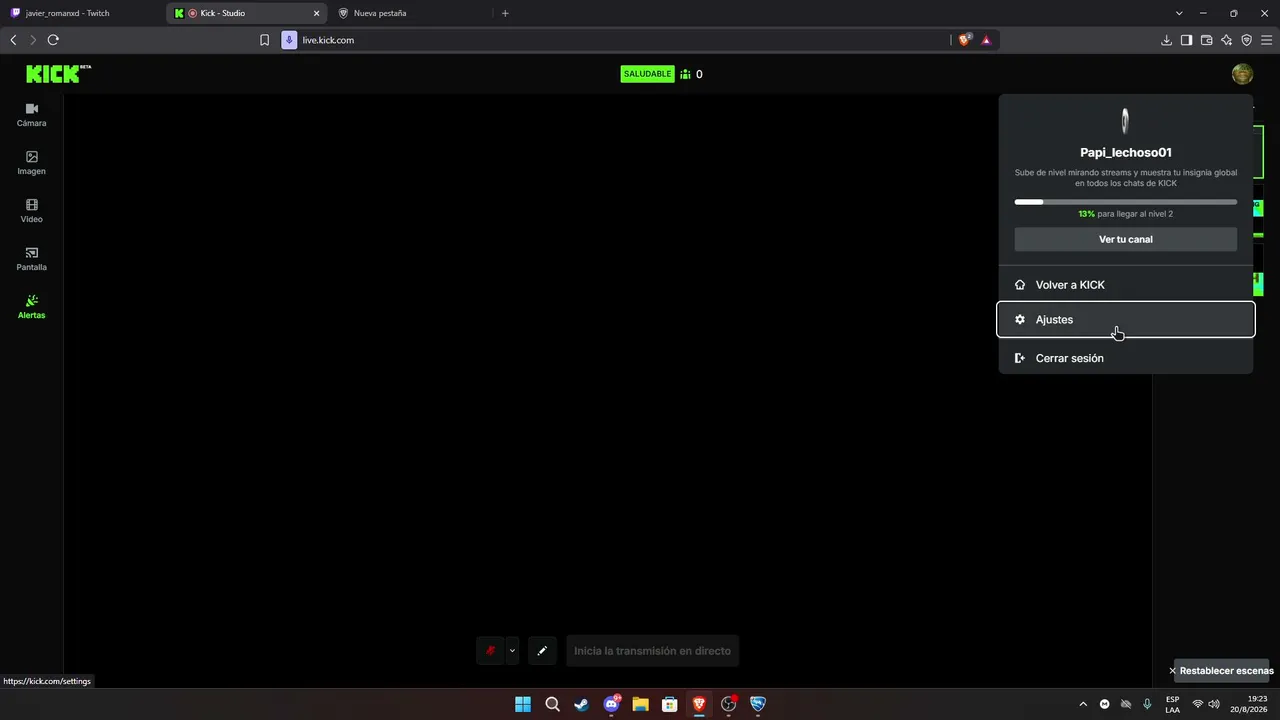Close the Kick - Studio tab

317,13
